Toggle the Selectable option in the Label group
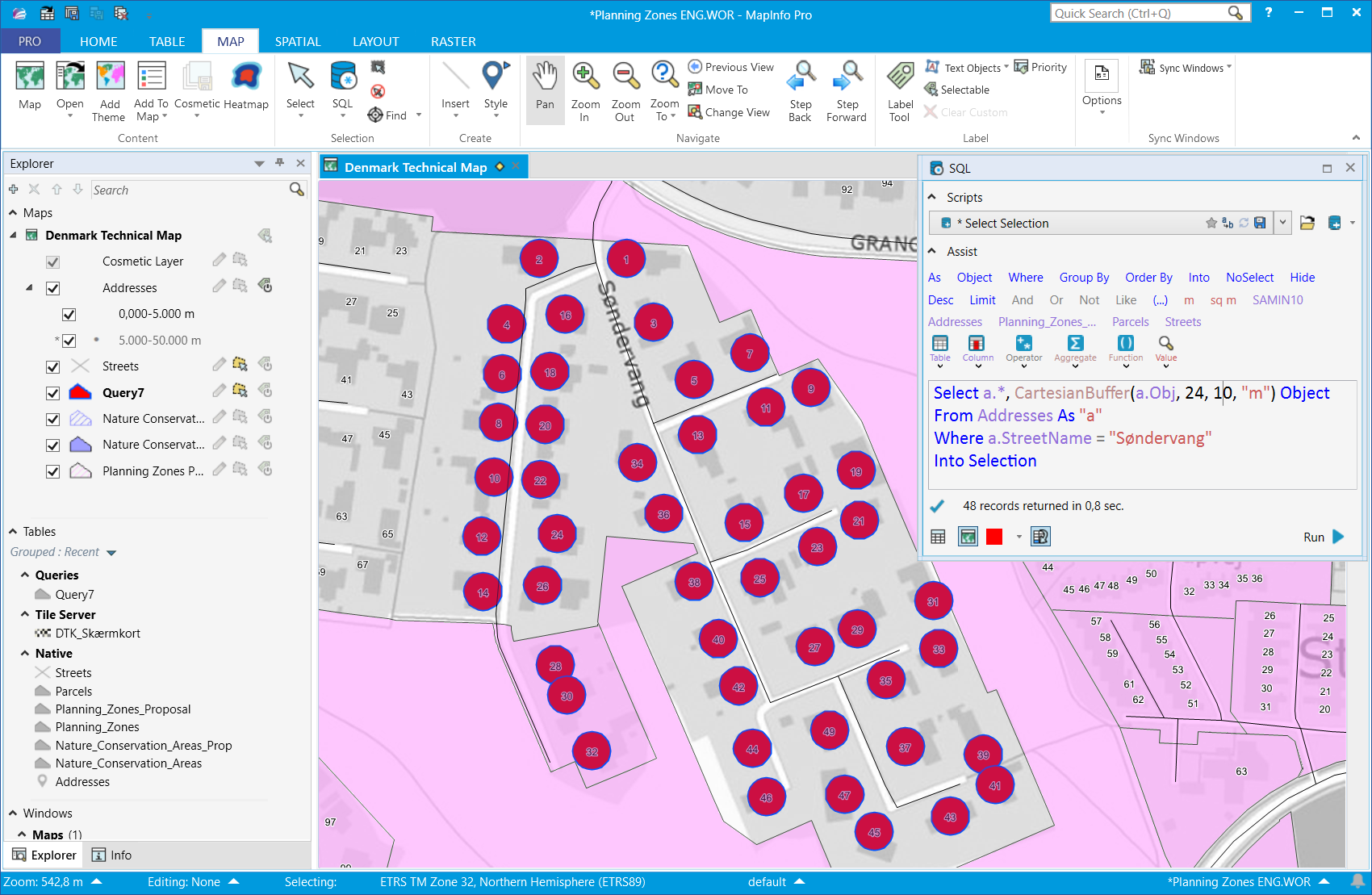The height and width of the screenshot is (895, 1372). [957, 90]
